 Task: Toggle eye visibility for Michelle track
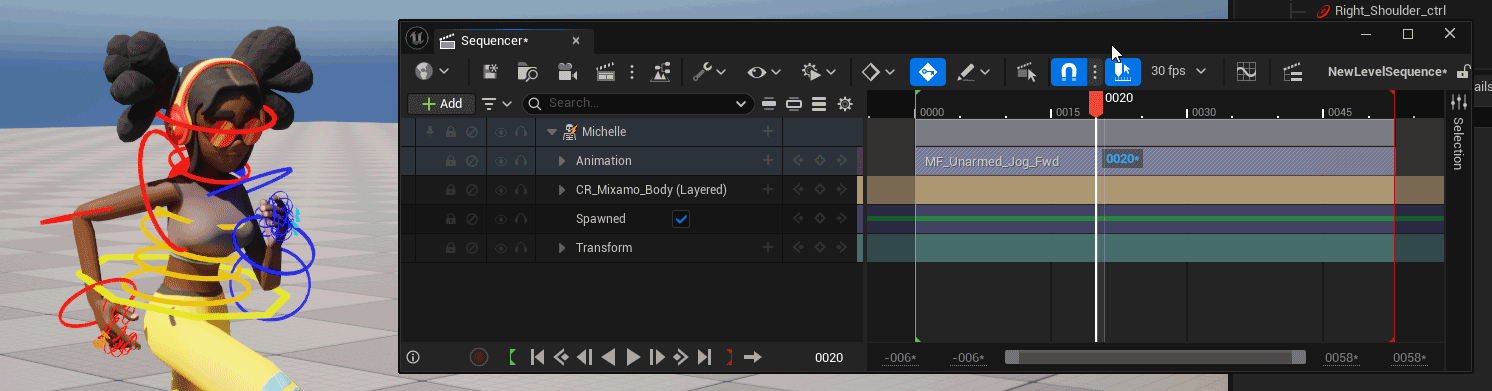pyautogui.click(x=501, y=132)
